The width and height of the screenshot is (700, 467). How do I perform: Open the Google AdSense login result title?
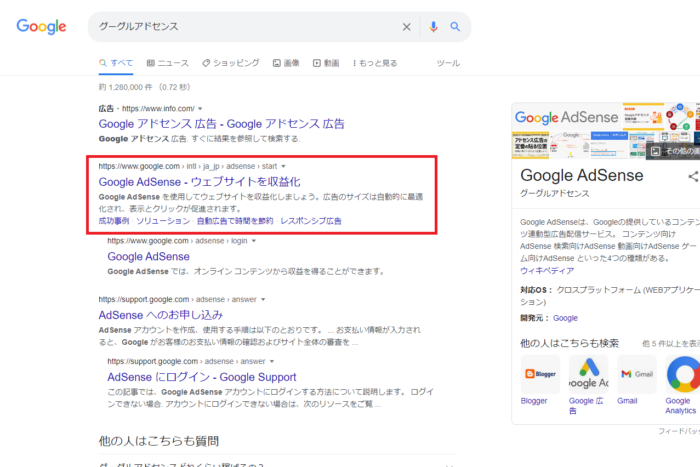pyautogui.click(x=148, y=256)
